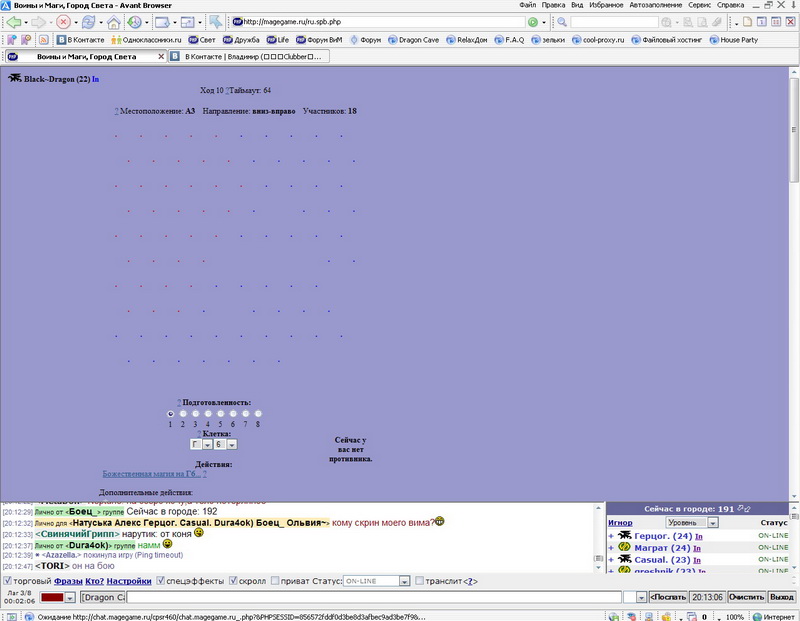Click the laughing smiley after 'кому скрин моего вима?'
Viewport: 800px width, 621px height.
tap(439, 521)
